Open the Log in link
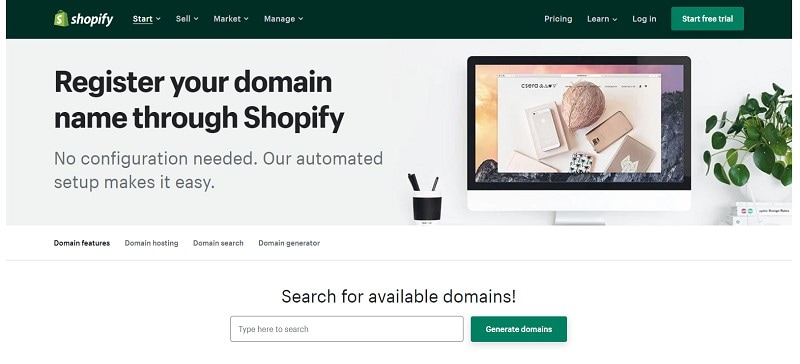The height and width of the screenshot is (364, 800). click(x=644, y=19)
